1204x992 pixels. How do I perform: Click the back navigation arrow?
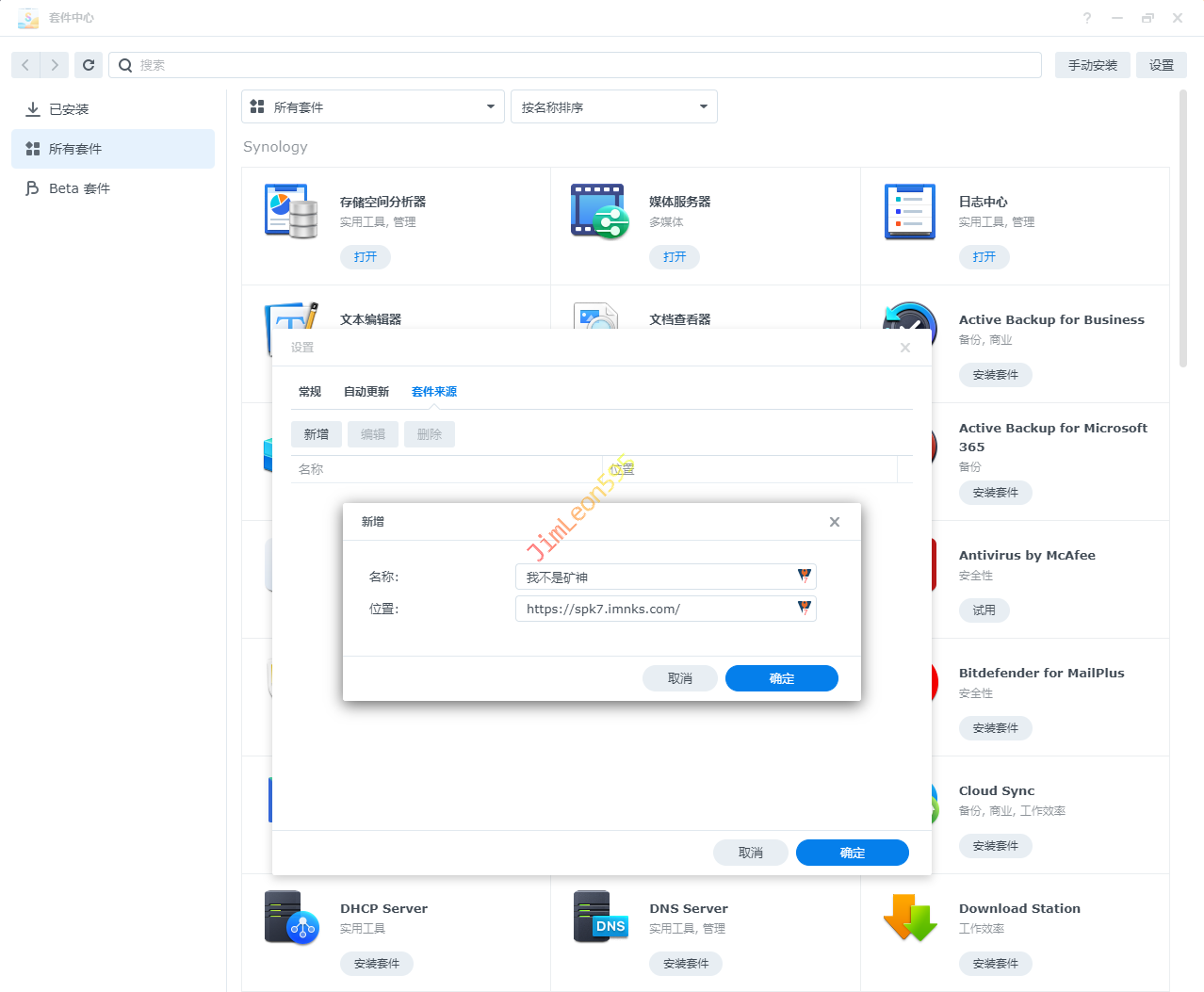coord(25,65)
